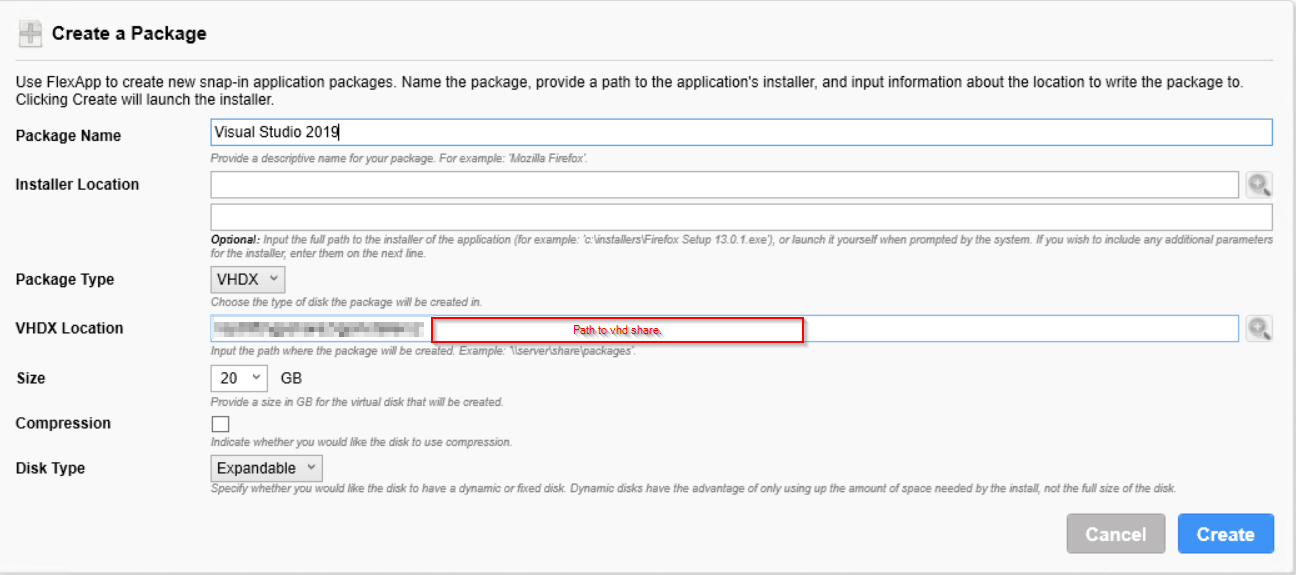Click the plus icon beside Create a Package
Image resolution: width=1296 pixels, height=575 pixels.
tap(30, 34)
